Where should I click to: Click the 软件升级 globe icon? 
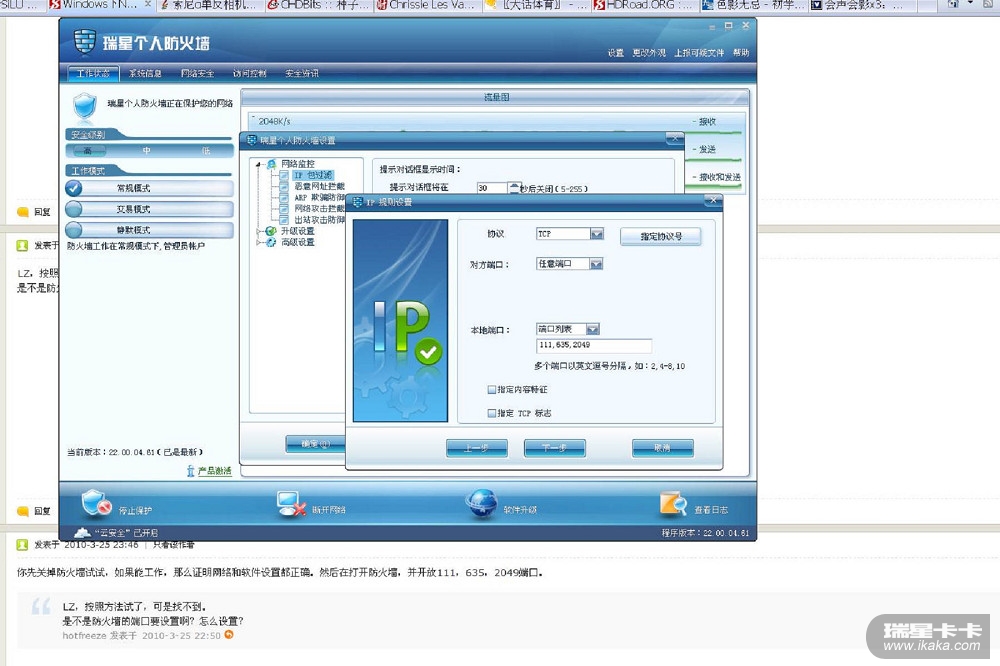(481, 503)
